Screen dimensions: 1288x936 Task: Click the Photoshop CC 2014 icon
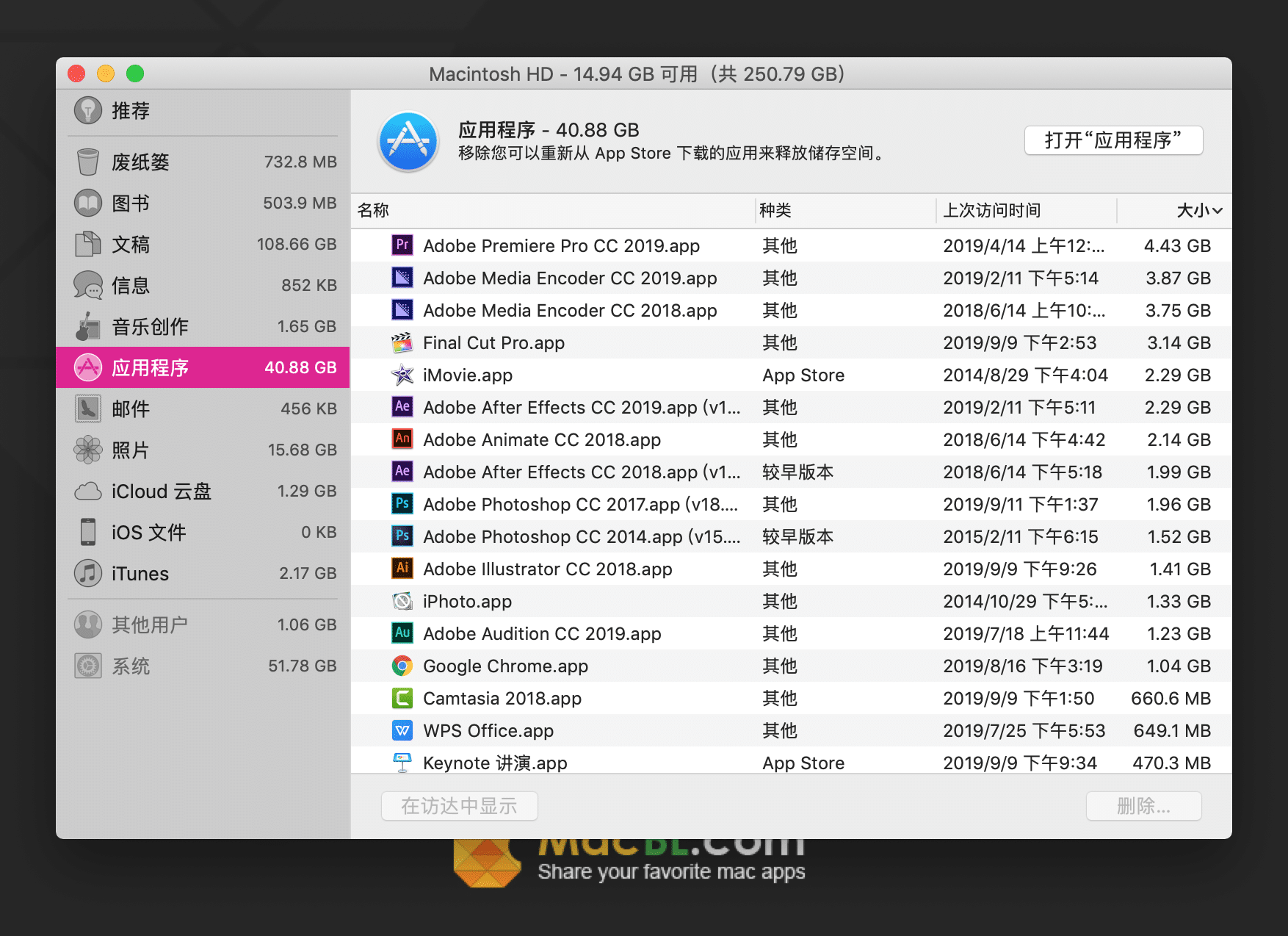click(x=402, y=536)
